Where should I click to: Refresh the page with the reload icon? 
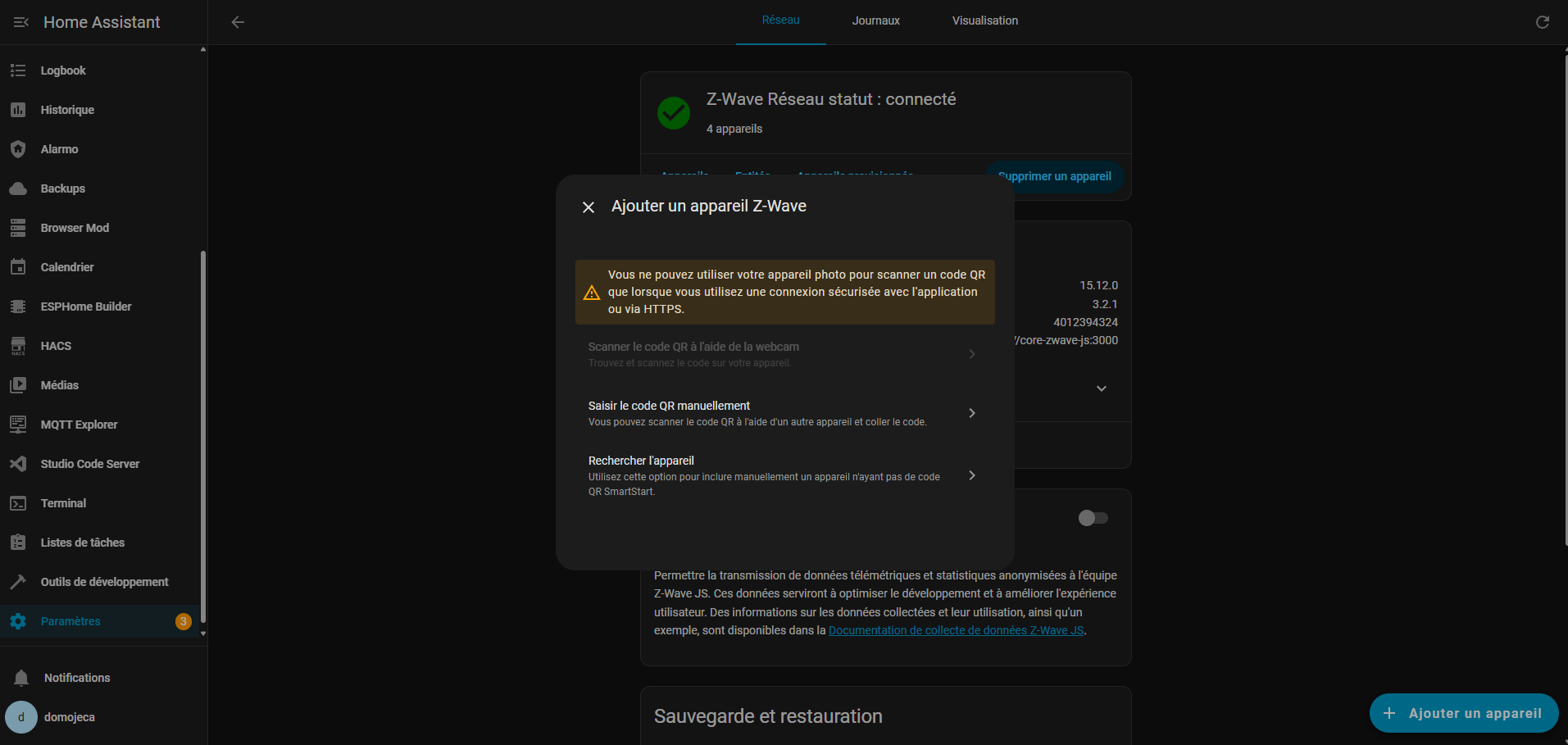point(1542,22)
